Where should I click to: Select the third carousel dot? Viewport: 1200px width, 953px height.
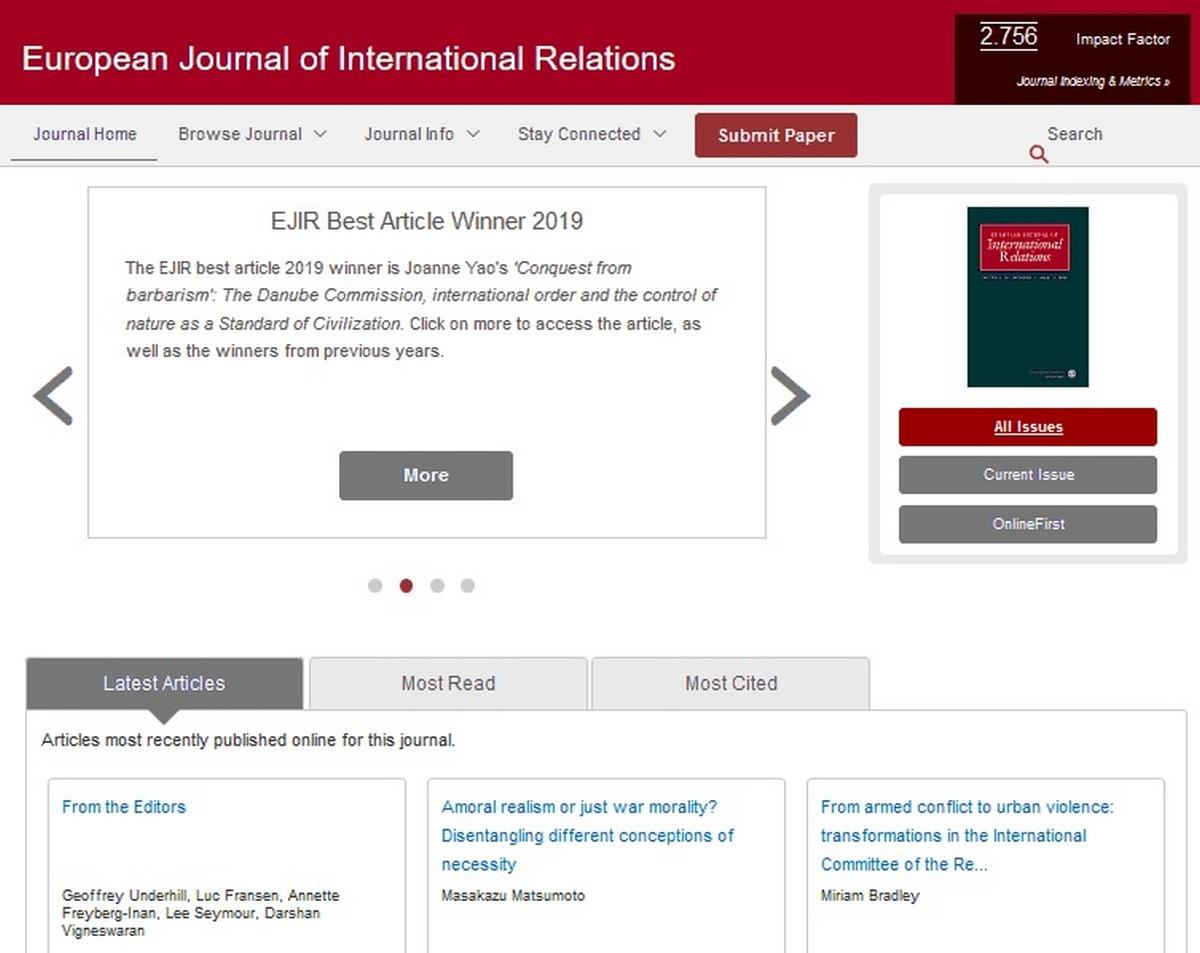pyautogui.click(x=437, y=586)
